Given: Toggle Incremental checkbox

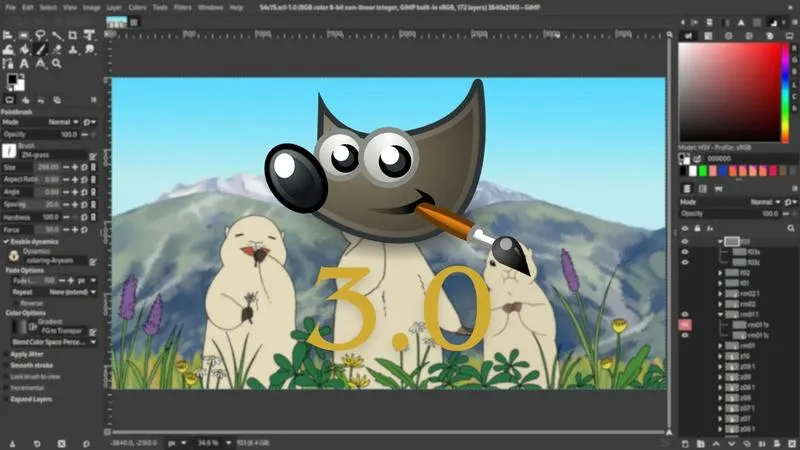Looking at the screenshot, I should 6,388.
